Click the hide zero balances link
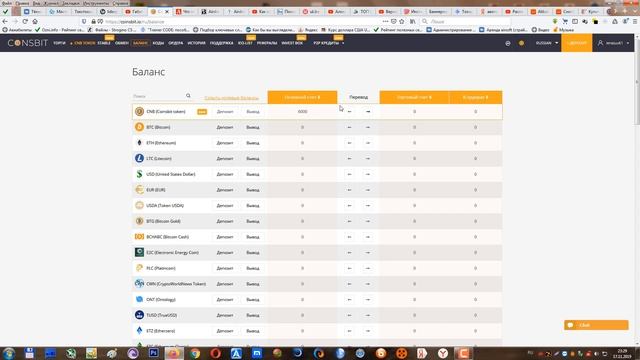The width and height of the screenshot is (640, 360). click(x=231, y=98)
